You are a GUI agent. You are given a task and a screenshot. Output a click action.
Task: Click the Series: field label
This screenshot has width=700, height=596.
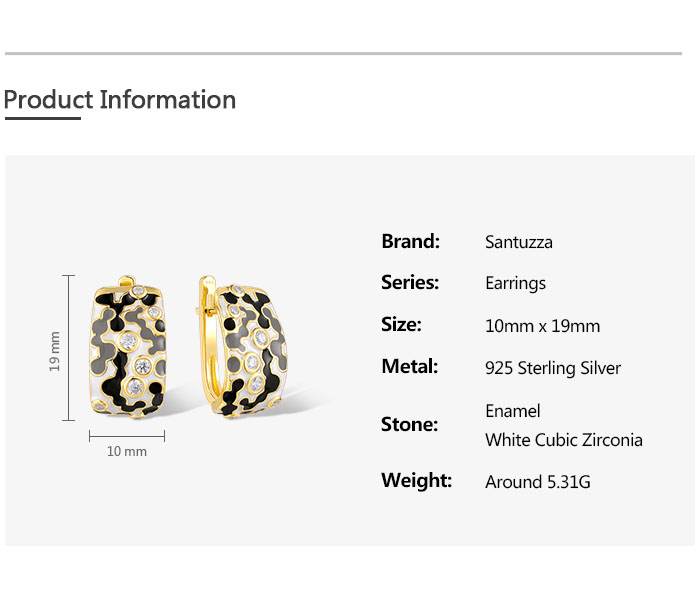(410, 283)
